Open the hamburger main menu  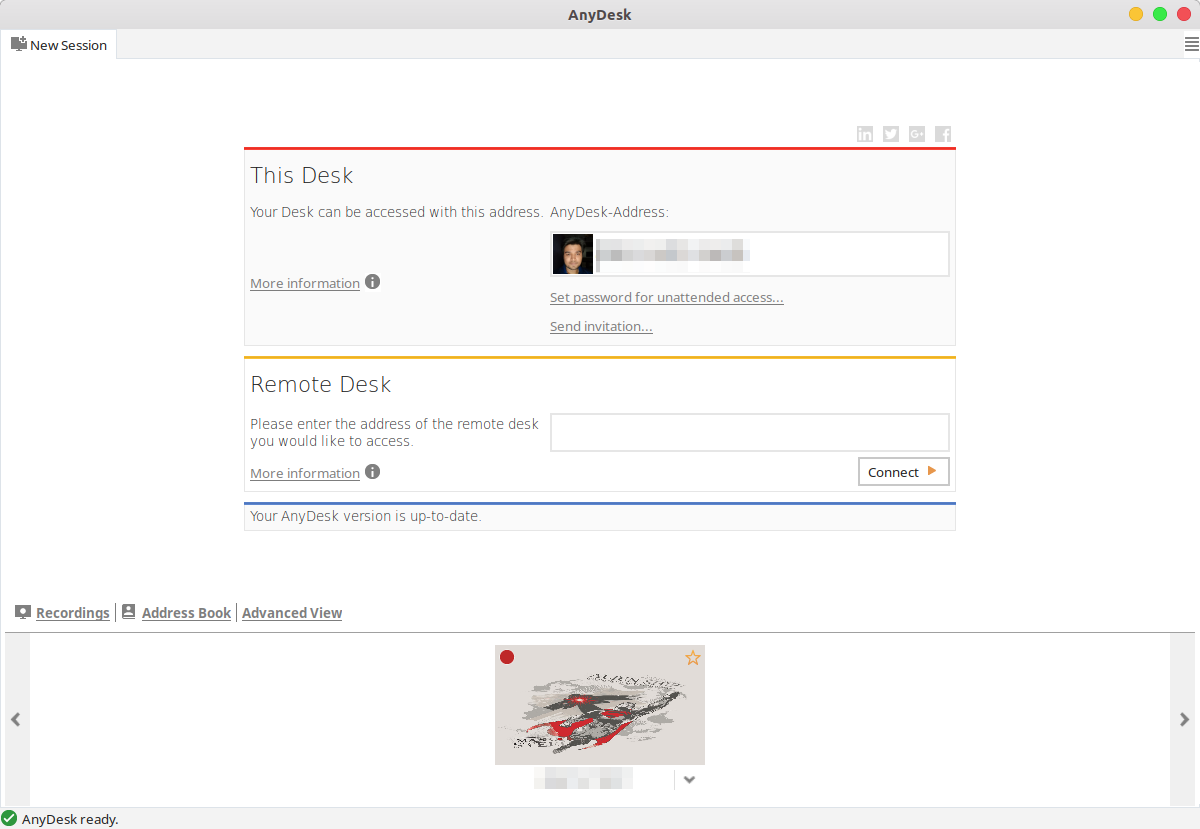tap(1191, 44)
